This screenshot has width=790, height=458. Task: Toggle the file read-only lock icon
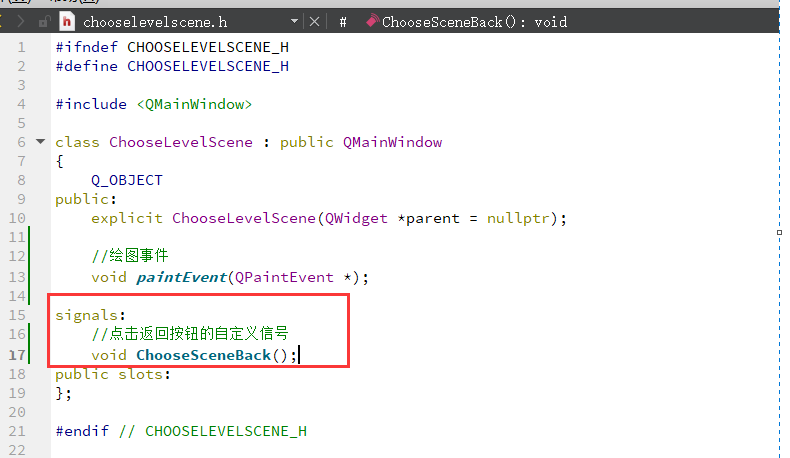(44, 22)
